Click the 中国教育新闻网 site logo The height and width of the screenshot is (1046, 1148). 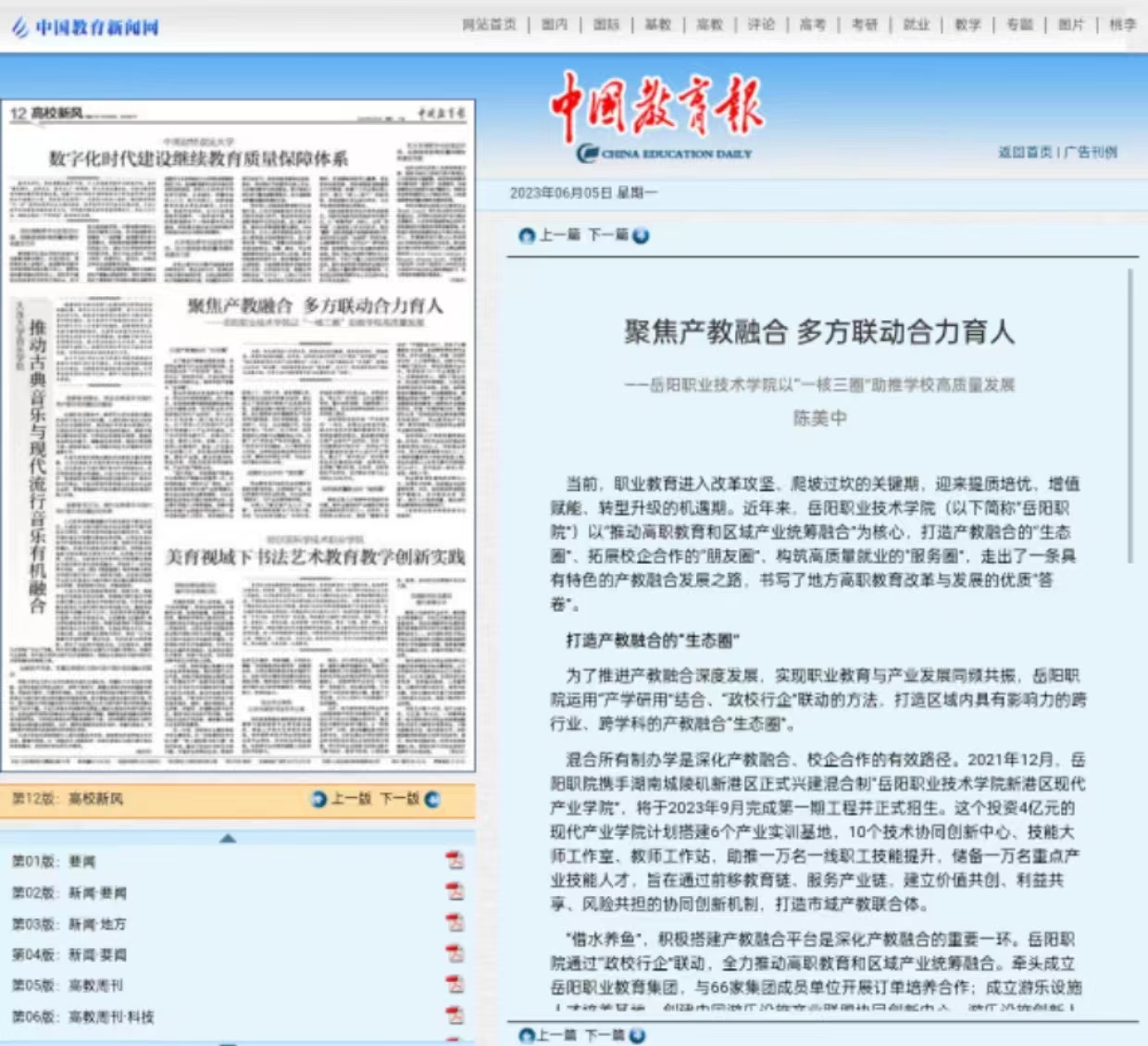click(85, 28)
